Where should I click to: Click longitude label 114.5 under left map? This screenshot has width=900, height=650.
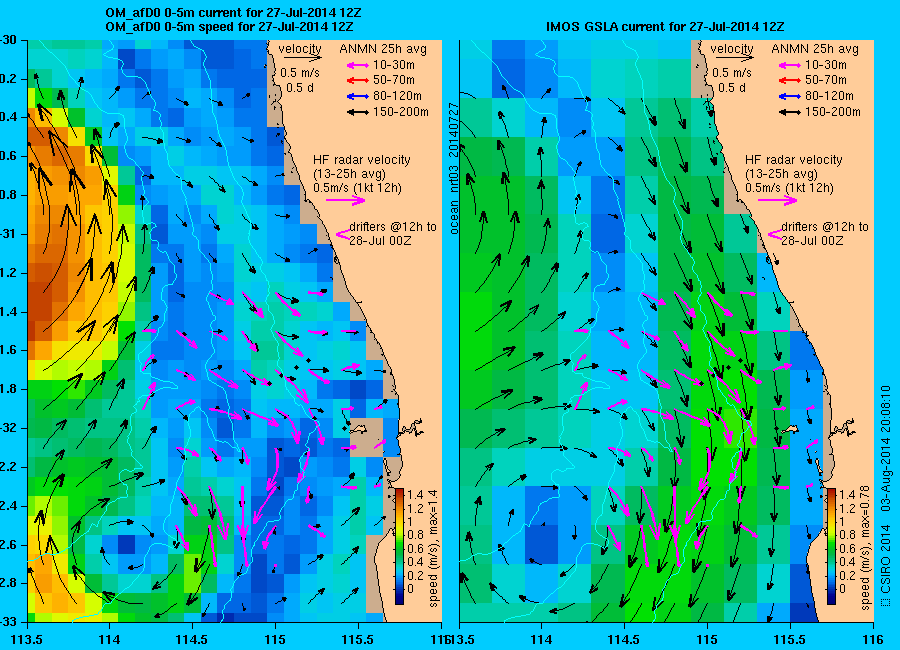(x=192, y=640)
